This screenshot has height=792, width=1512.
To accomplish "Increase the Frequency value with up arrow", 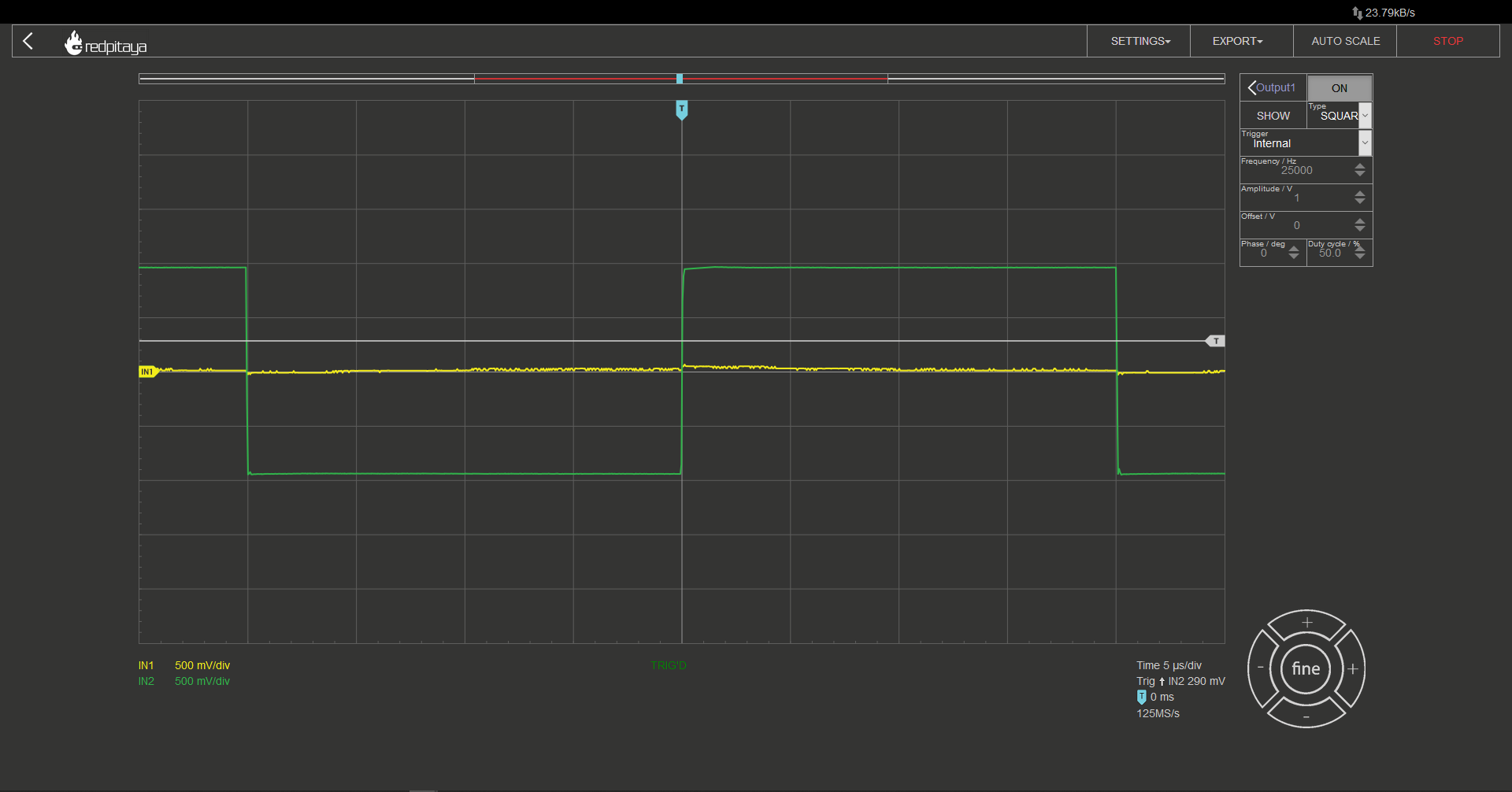I will click(x=1360, y=165).
